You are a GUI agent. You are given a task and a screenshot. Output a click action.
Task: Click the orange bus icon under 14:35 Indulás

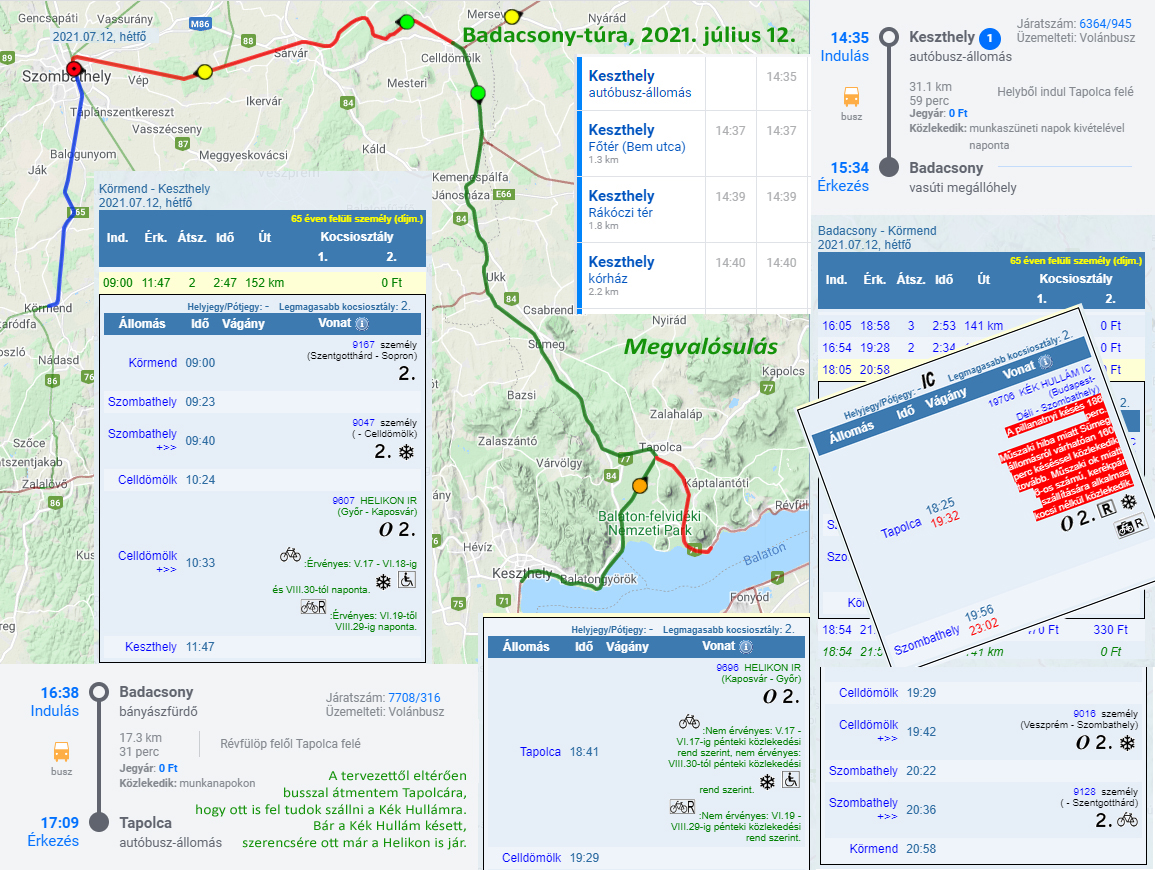(852, 98)
